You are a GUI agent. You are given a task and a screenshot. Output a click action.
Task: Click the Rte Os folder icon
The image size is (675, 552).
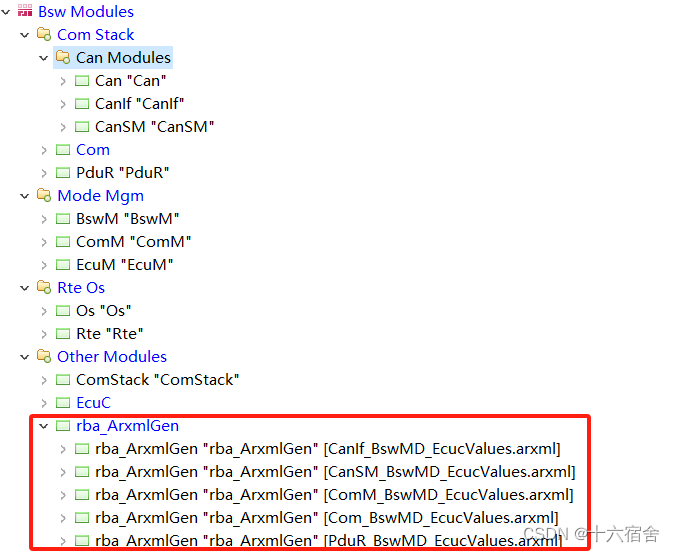point(44,287)
